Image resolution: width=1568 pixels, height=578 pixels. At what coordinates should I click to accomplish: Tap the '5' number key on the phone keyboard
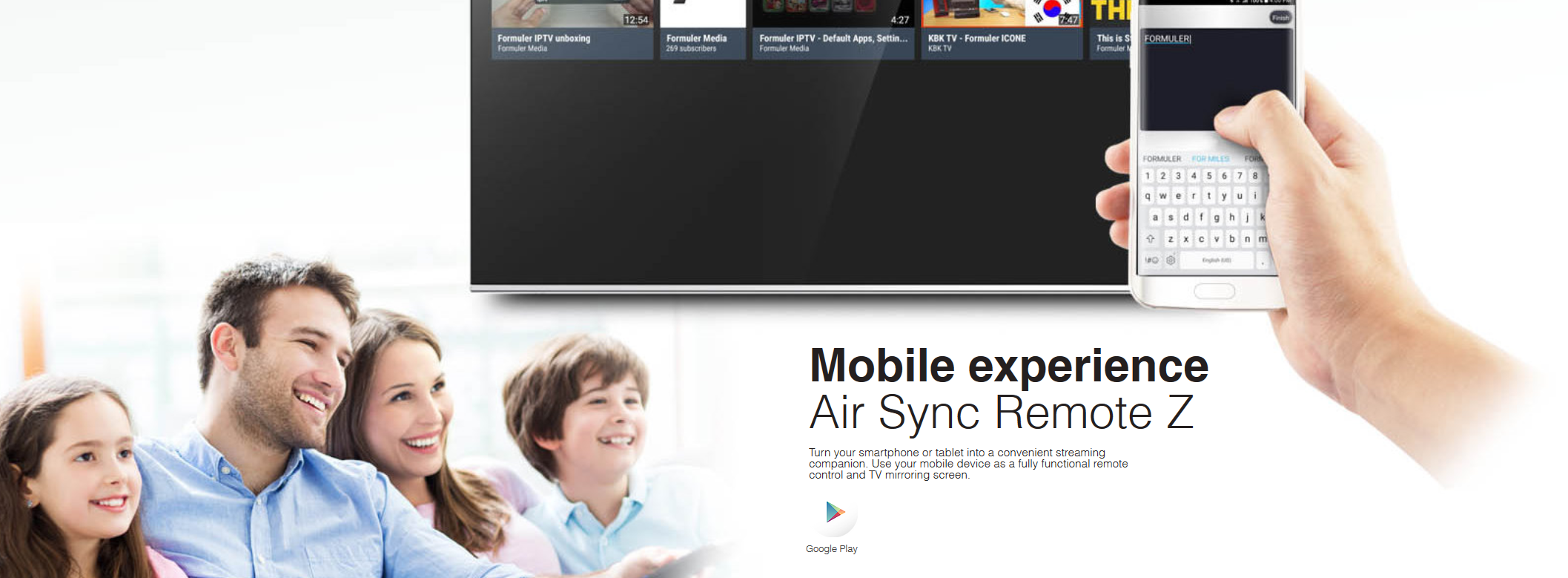point(1209,176)
